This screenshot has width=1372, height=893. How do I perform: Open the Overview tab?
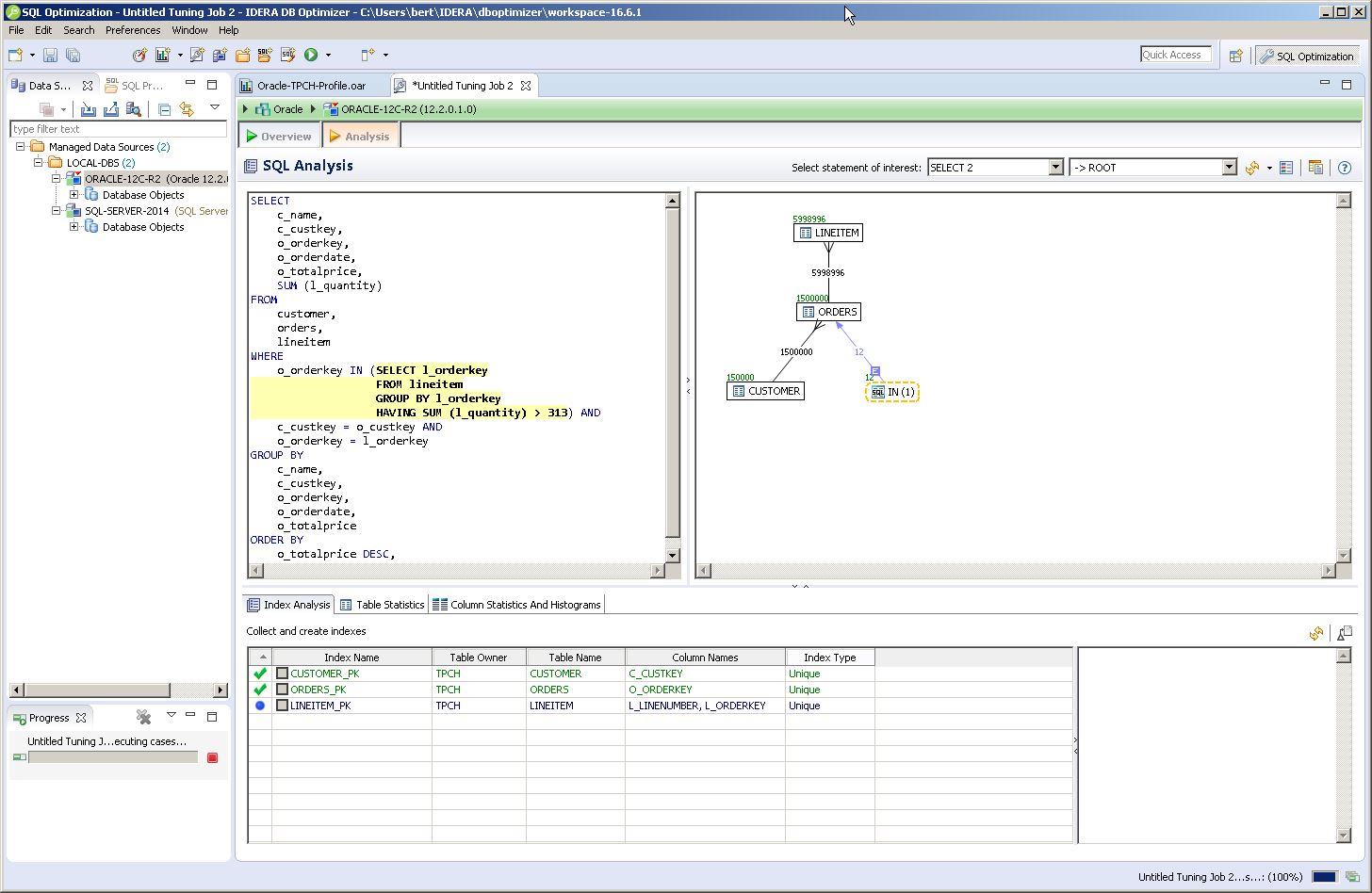click(279, 137)
